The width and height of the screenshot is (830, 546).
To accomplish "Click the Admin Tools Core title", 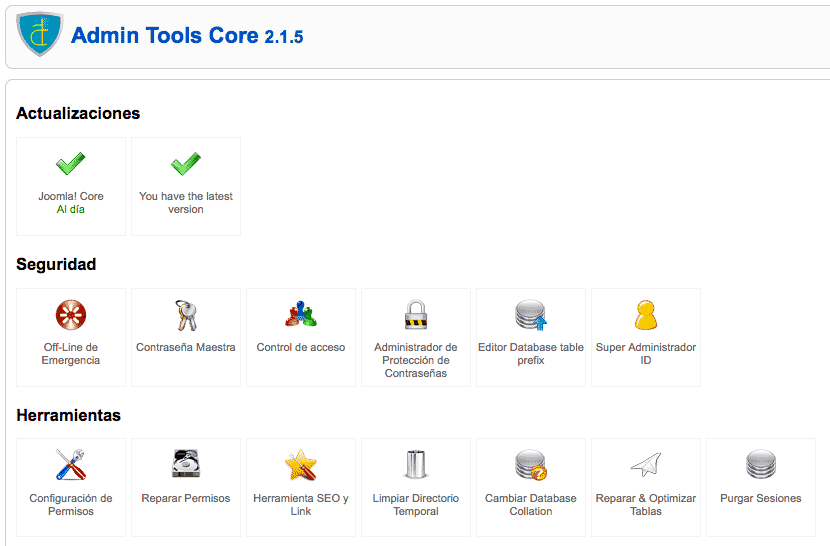I will 187,36.
